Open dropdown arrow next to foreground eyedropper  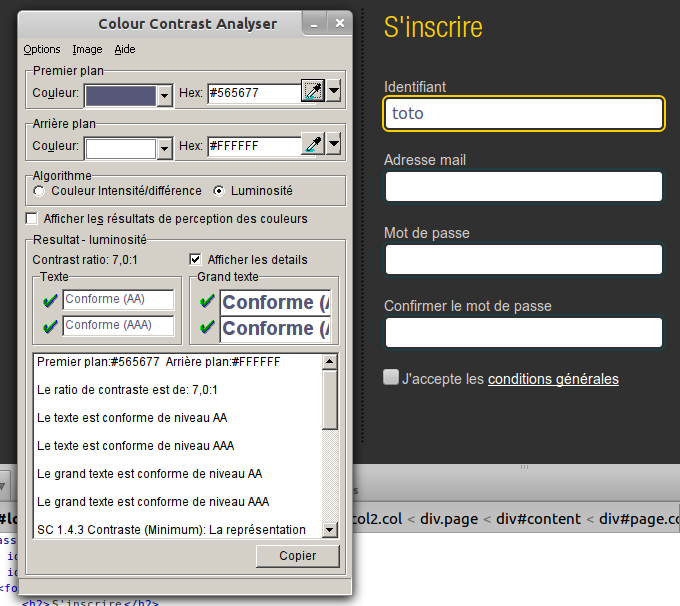[x=333, y=91]
